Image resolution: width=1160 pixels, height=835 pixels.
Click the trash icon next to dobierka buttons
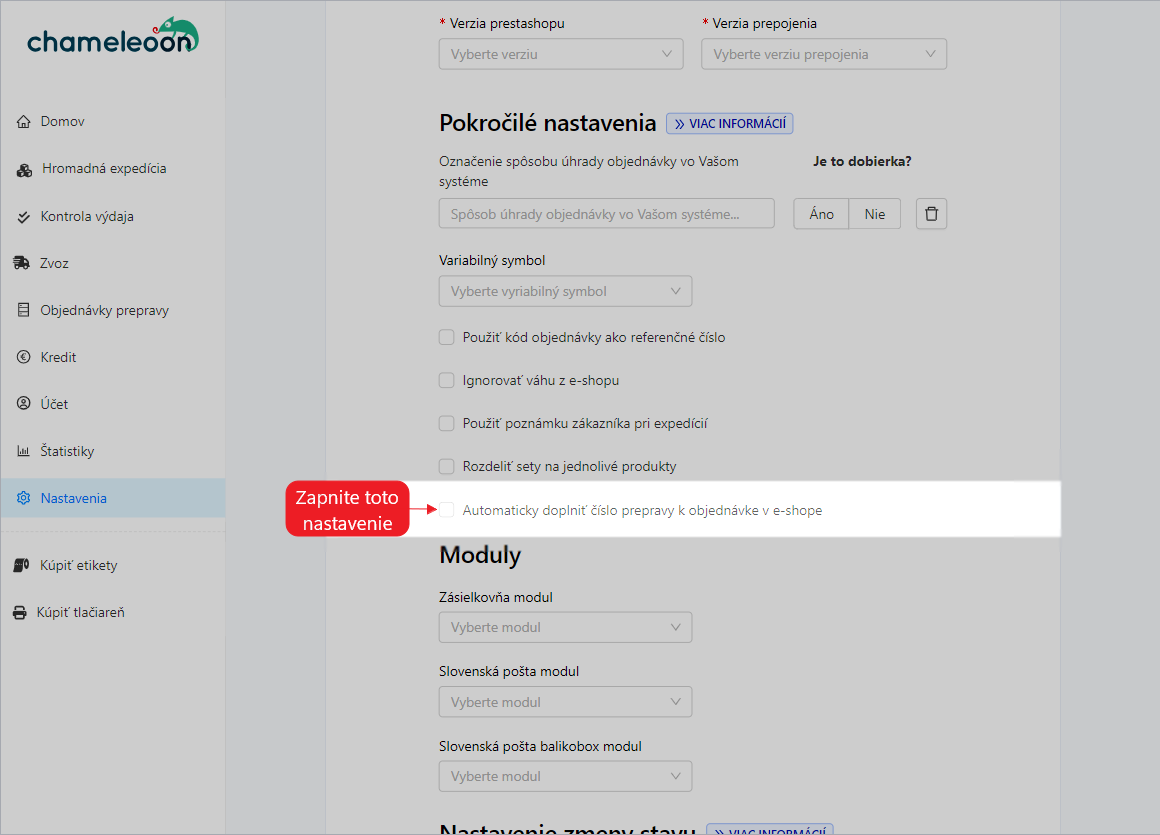tap(931, 213)
